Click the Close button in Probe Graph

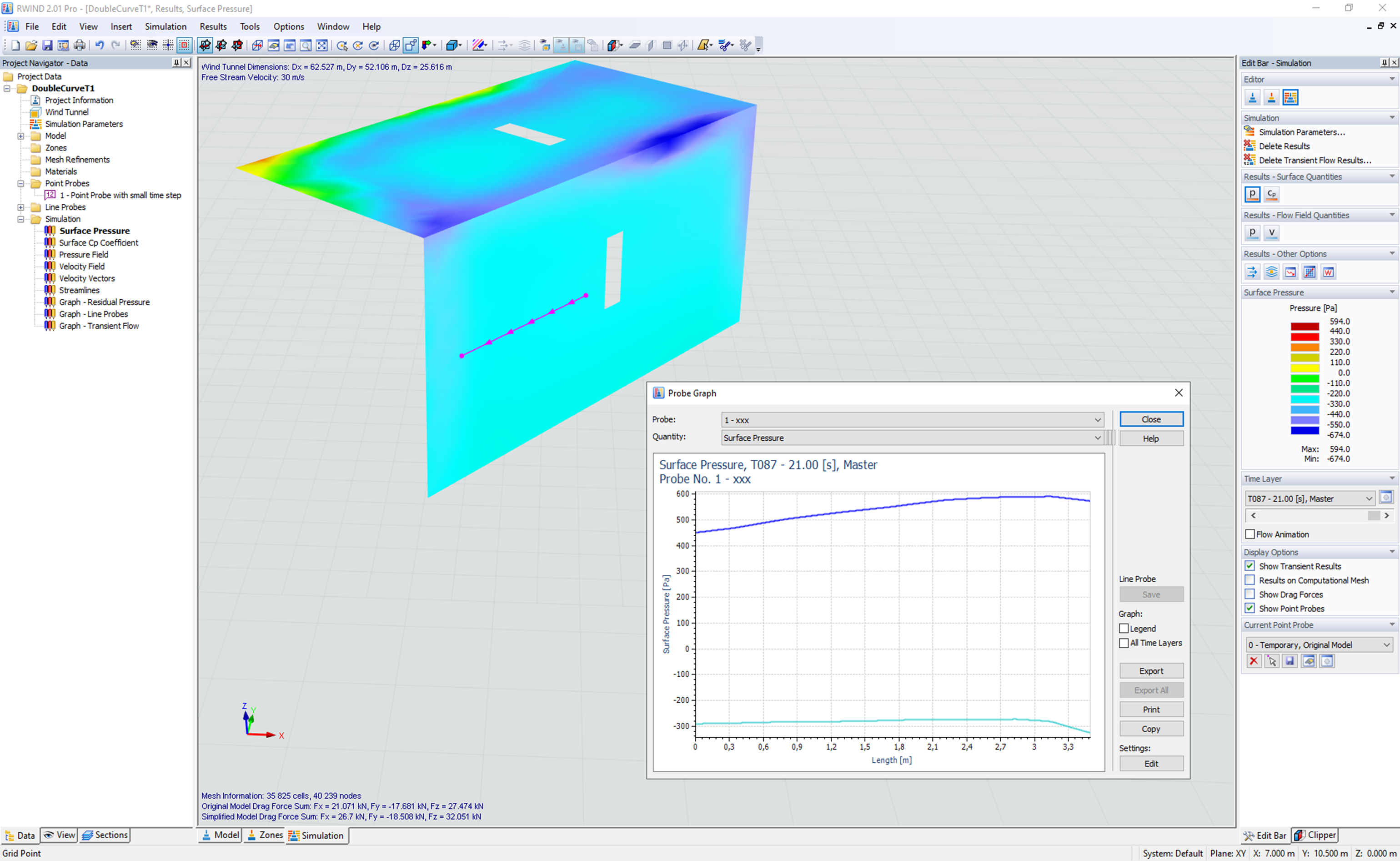tap(1151, 418)
